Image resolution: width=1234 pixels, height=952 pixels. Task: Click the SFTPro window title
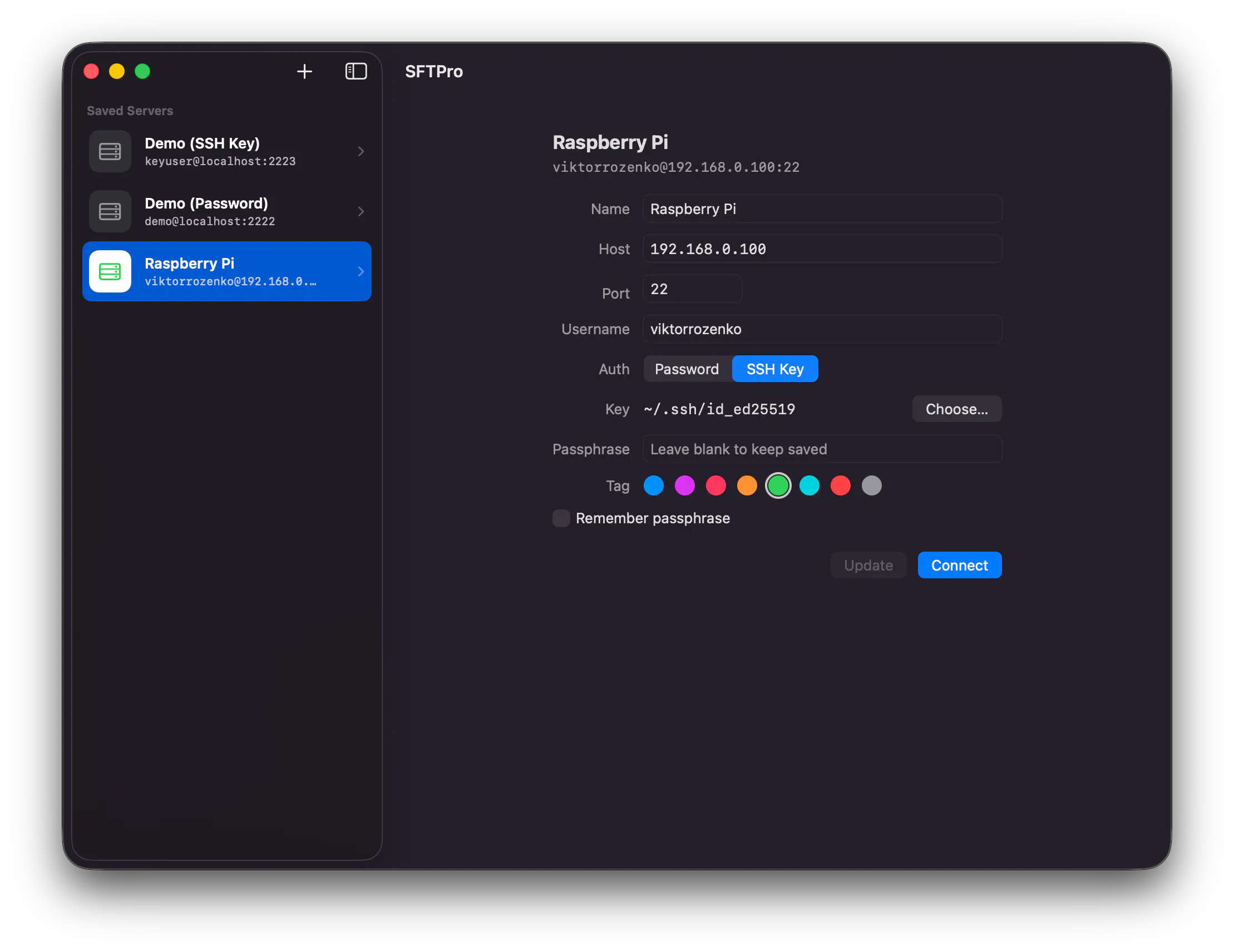(x=434, y=71)
